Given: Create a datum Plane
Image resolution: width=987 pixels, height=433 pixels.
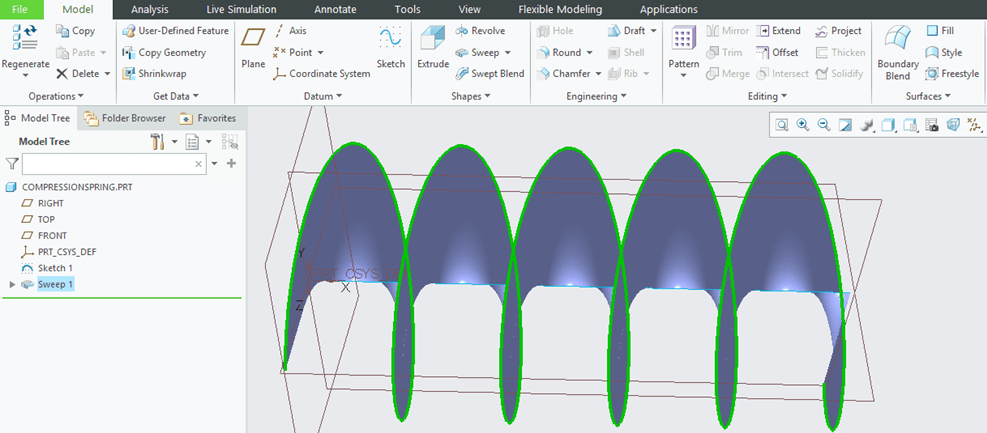Looking at the screenshot, I should coord(254,48).
